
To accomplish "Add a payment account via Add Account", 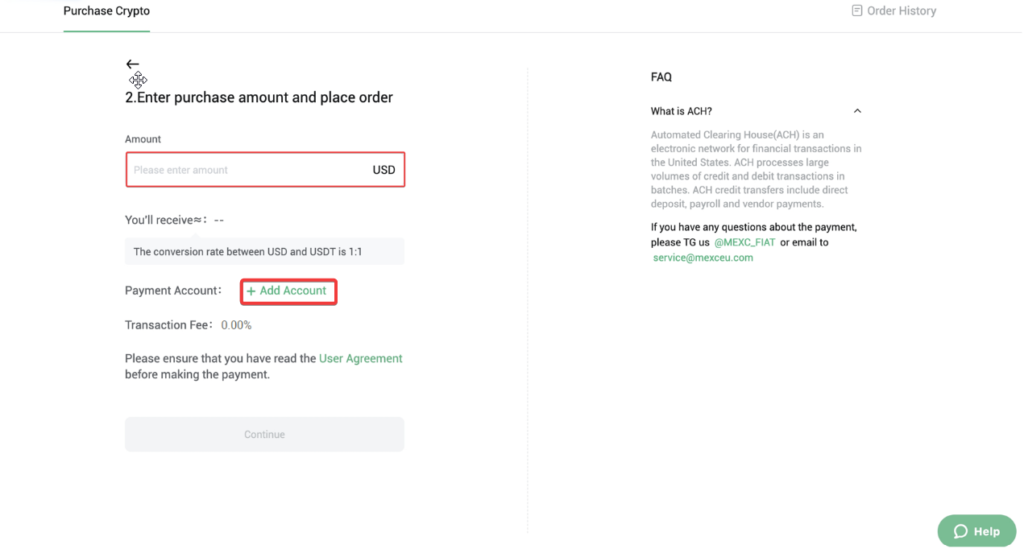I will pyautogui.click(x=288, y=291).
